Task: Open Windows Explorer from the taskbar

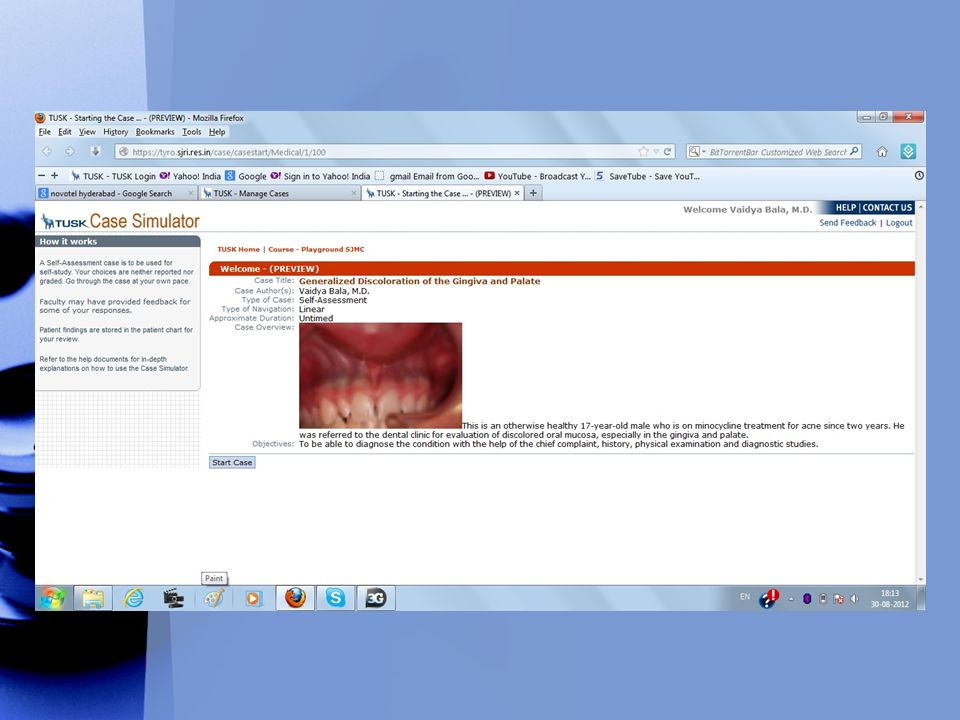Action: click(x=93, y=598)
